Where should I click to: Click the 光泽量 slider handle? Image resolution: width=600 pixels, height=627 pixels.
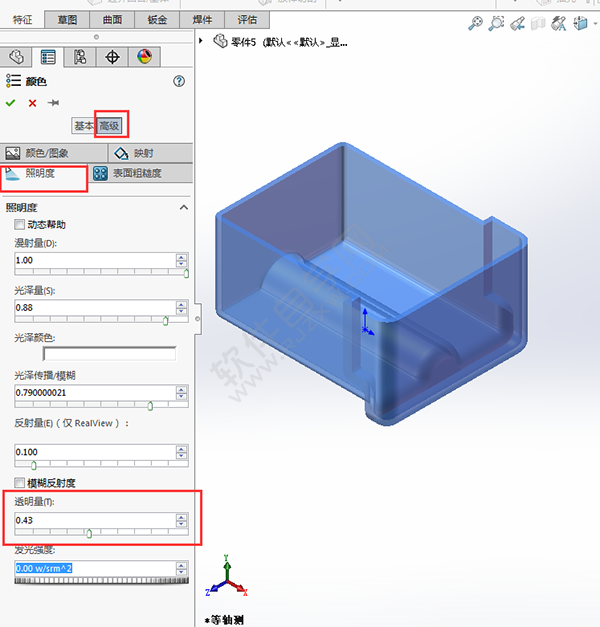[x=166, y=321]
